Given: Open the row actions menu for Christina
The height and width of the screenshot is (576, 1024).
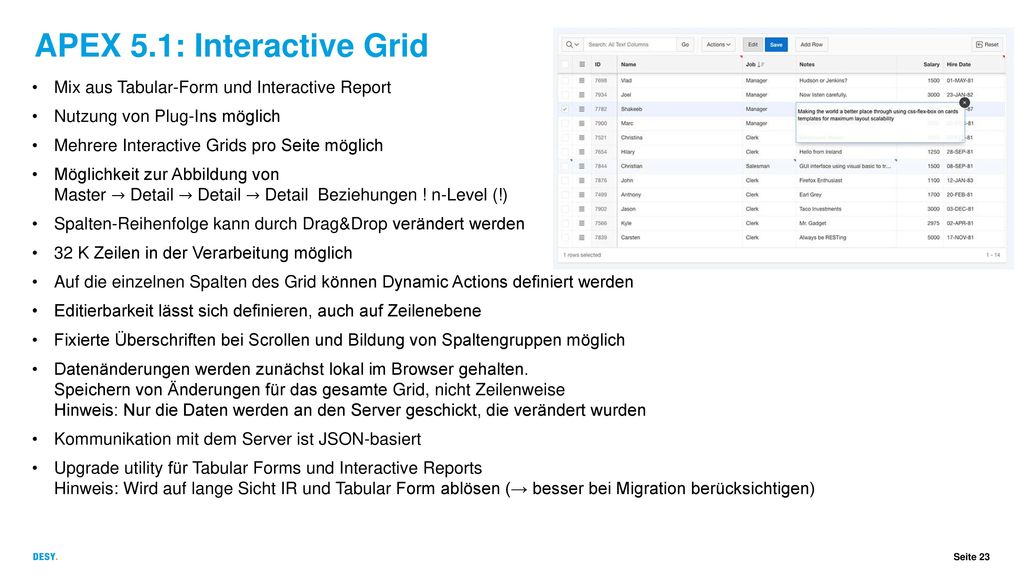Looking at the screenshot, I should 581,138.
